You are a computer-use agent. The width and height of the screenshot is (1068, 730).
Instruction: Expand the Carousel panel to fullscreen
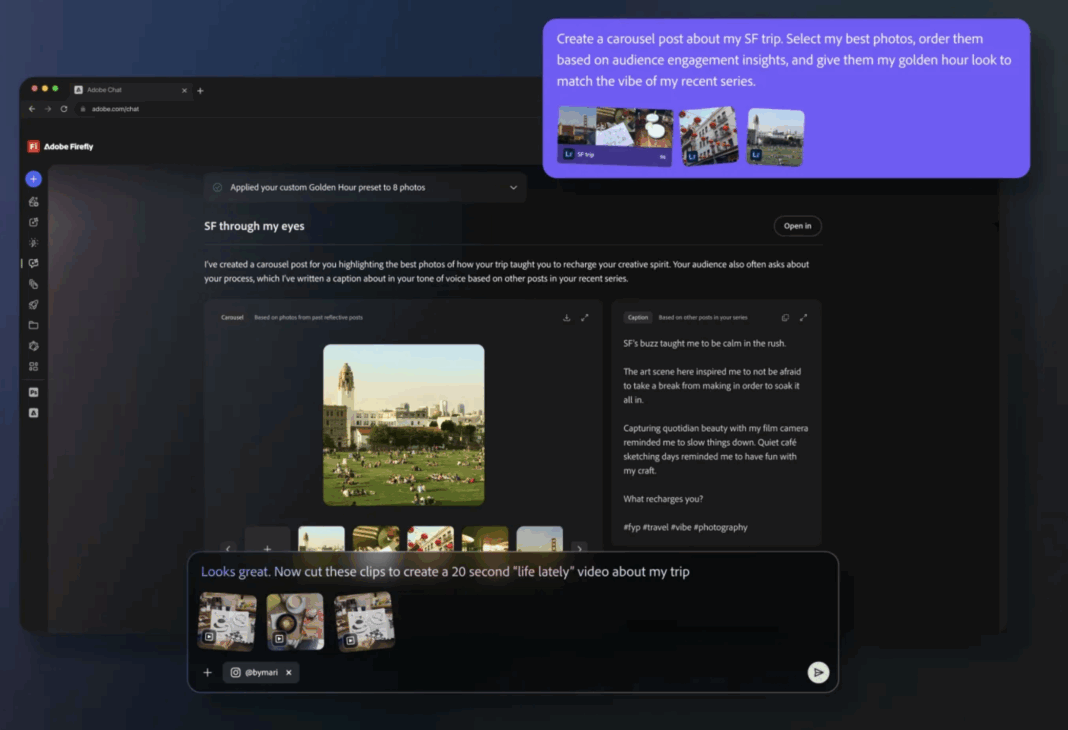tap(585, 318)
